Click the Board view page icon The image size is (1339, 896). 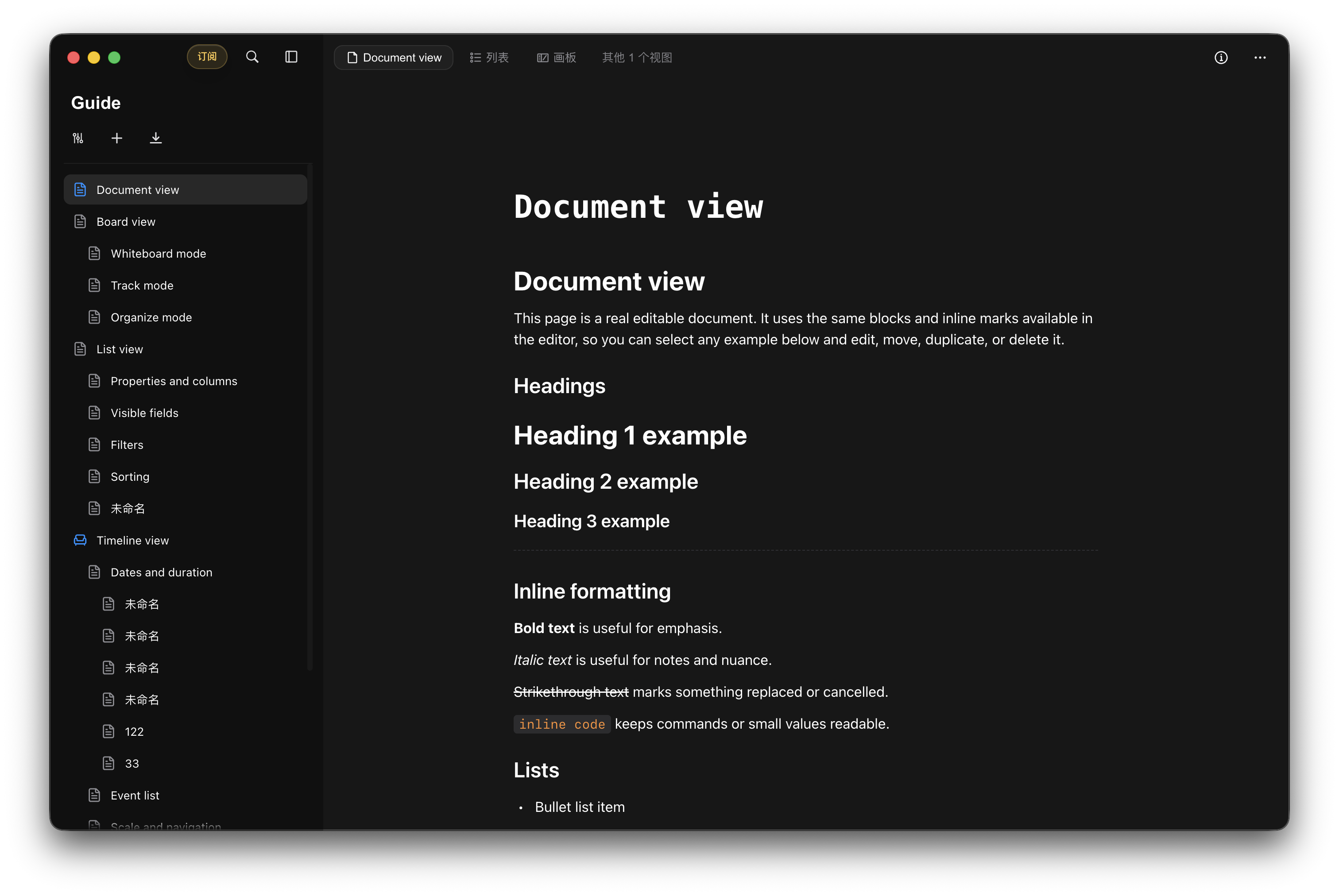pos(80,222)
